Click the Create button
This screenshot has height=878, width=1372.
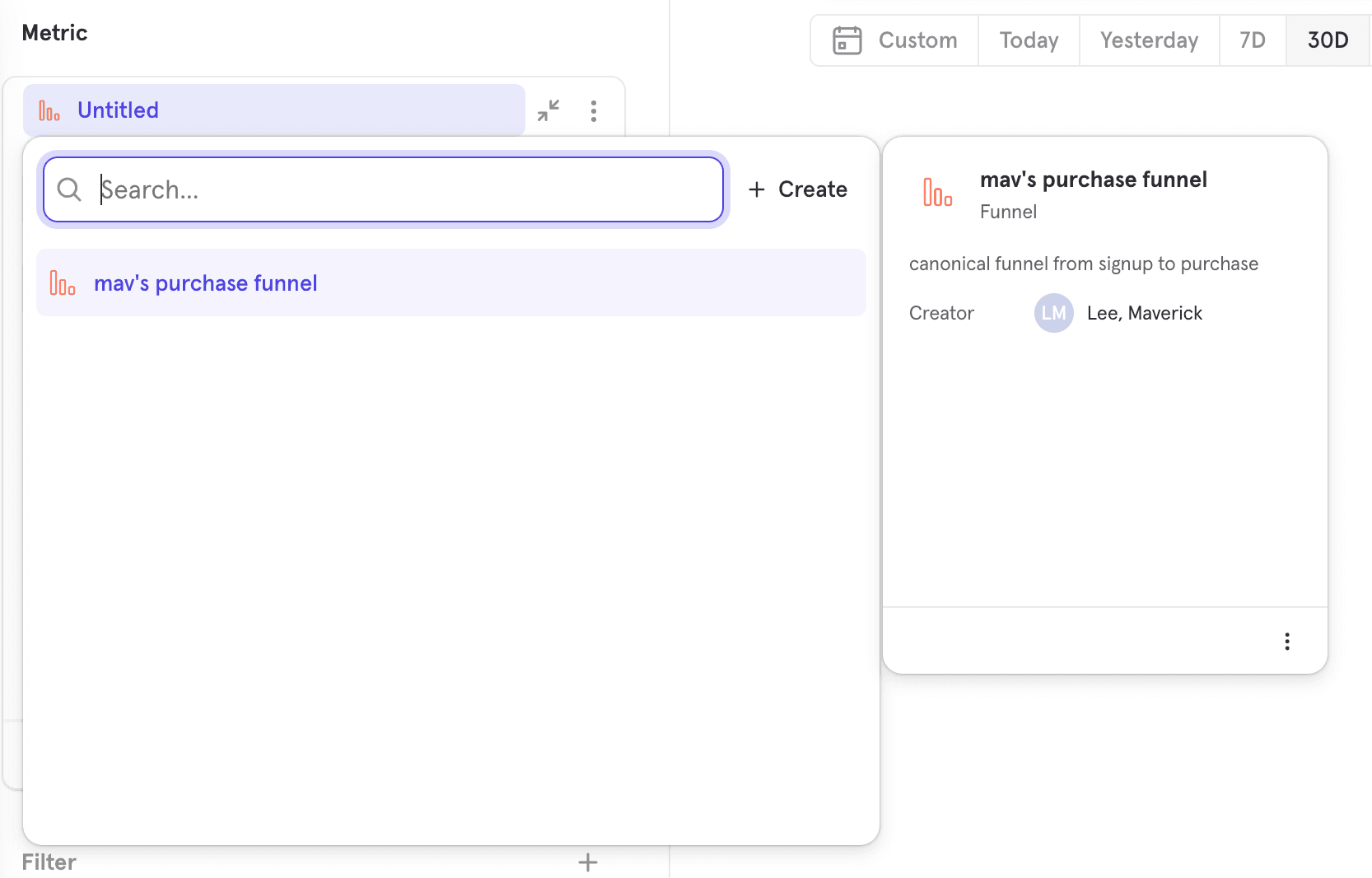pyautogui.click(x=798, y=189)
